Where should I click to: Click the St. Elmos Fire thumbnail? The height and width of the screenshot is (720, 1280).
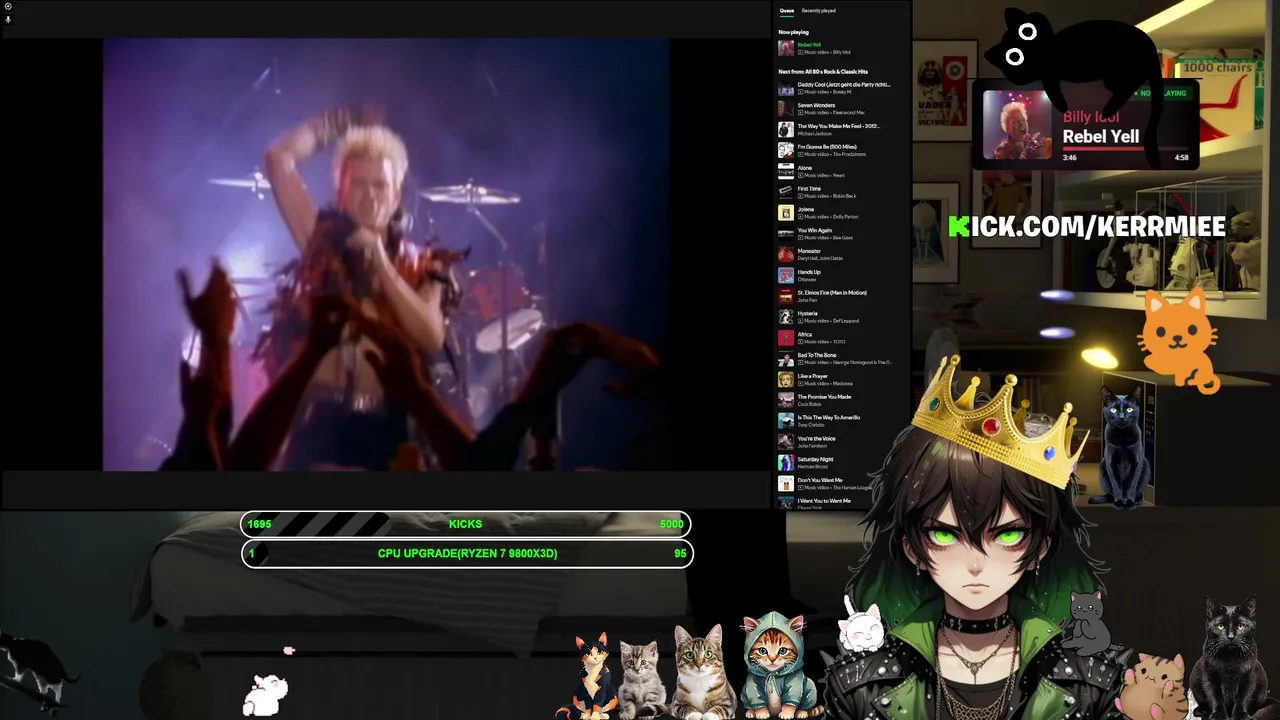click(x=786, y=296)
